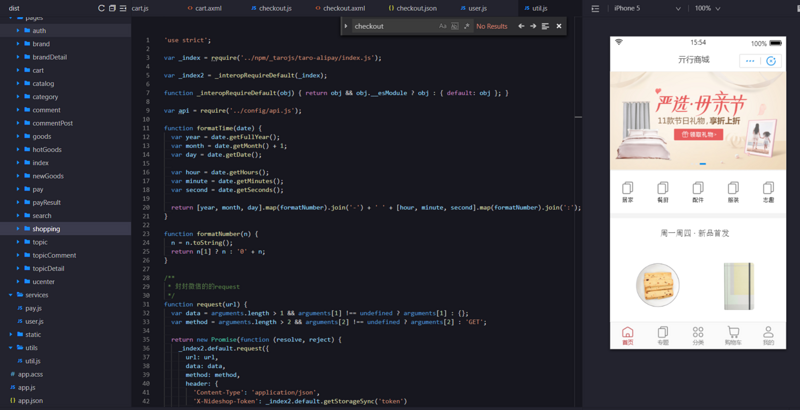Tap the 专题 tab bar icon
The width and height of the screenshot is (800, 410).
[x=663, y=332]
